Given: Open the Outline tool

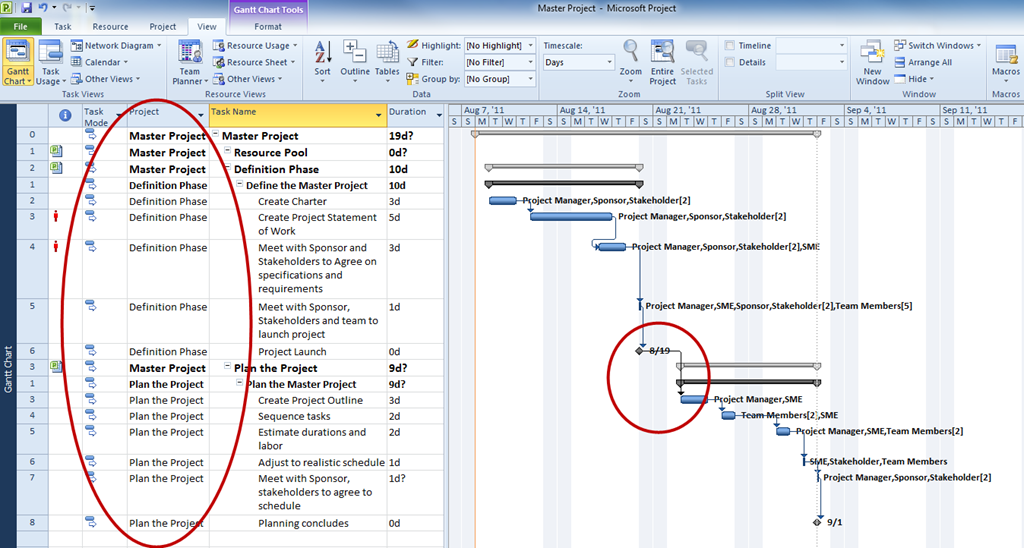Looking at the screenshot, I should [x=355, y=62].
